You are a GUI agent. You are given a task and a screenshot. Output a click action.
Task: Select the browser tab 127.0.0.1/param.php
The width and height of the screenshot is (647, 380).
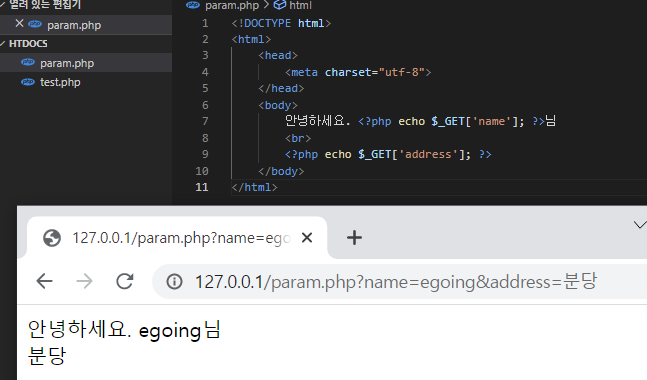177,238
